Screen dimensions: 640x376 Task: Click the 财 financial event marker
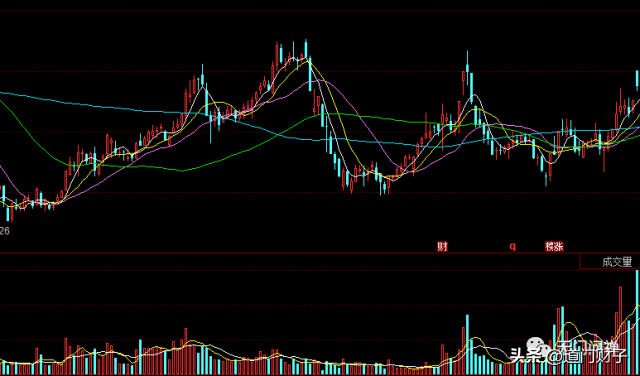coord(442,247)
